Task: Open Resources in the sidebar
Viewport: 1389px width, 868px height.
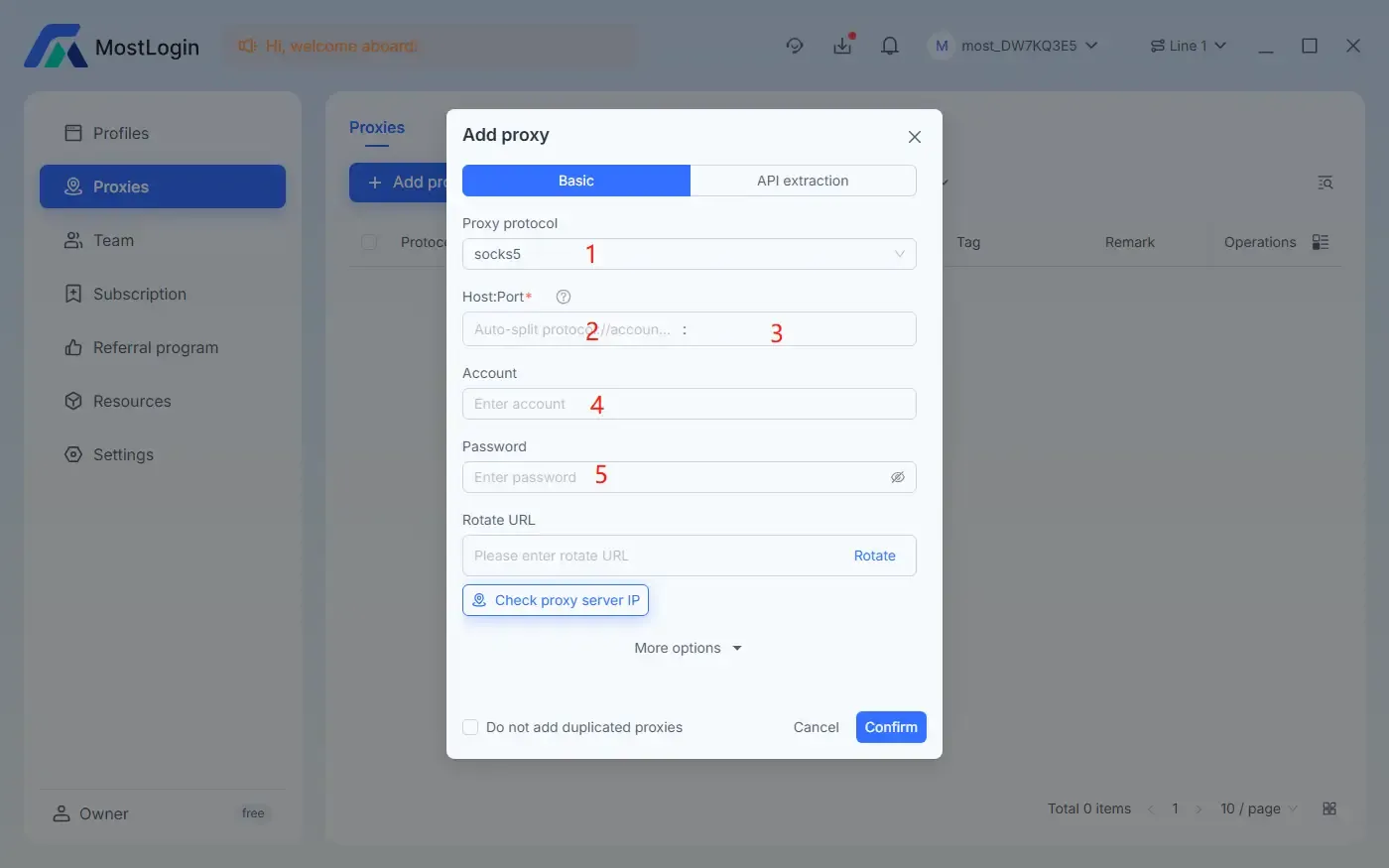Action: [163, 401]
